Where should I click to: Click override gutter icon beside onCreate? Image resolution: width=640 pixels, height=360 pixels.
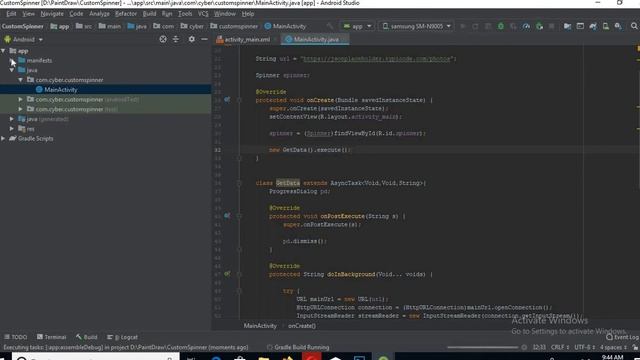pos(227,100)
